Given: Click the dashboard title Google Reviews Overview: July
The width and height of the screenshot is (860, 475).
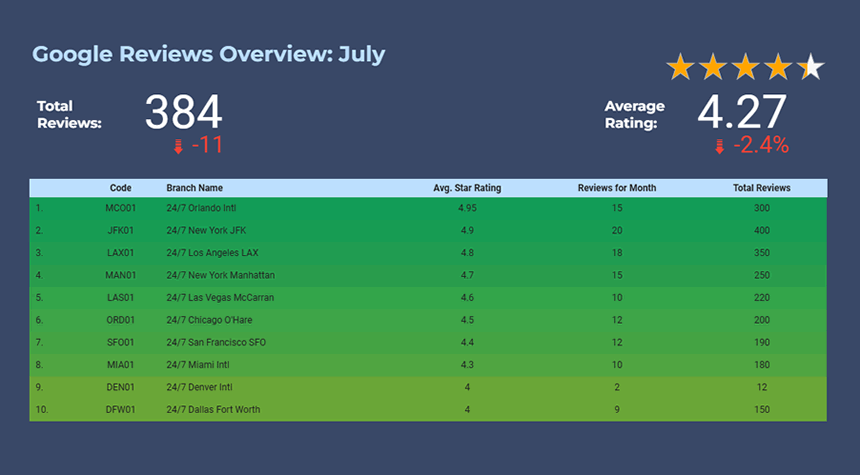Looking at the screenshot, I should pos(208,54).
